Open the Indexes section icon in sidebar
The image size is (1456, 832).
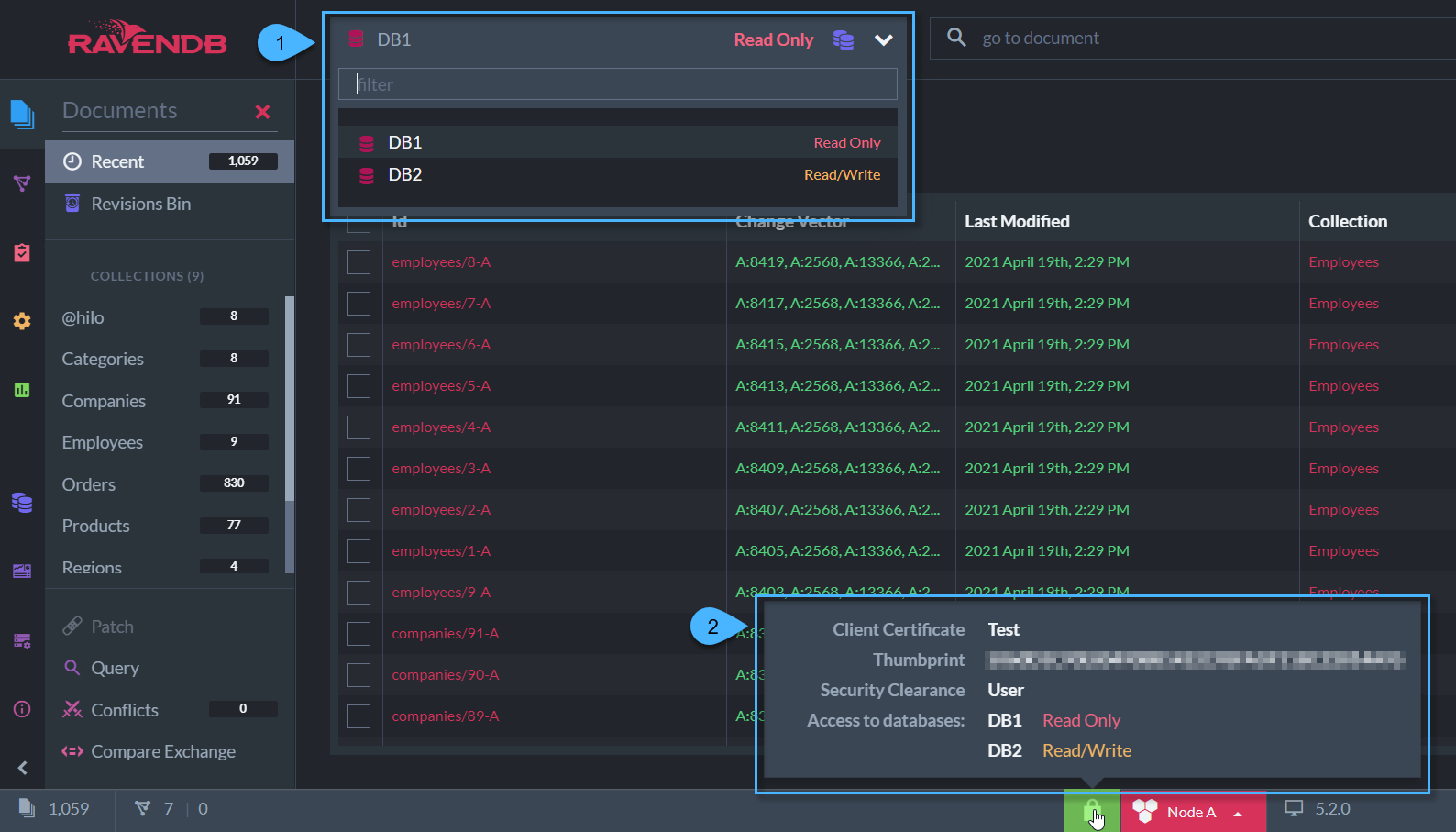pos(22,183)
